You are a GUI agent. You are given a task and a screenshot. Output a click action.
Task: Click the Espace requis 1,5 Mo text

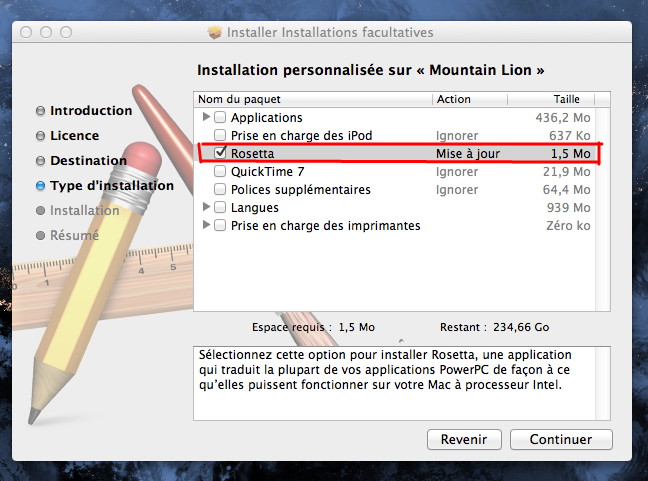(313, 327)
